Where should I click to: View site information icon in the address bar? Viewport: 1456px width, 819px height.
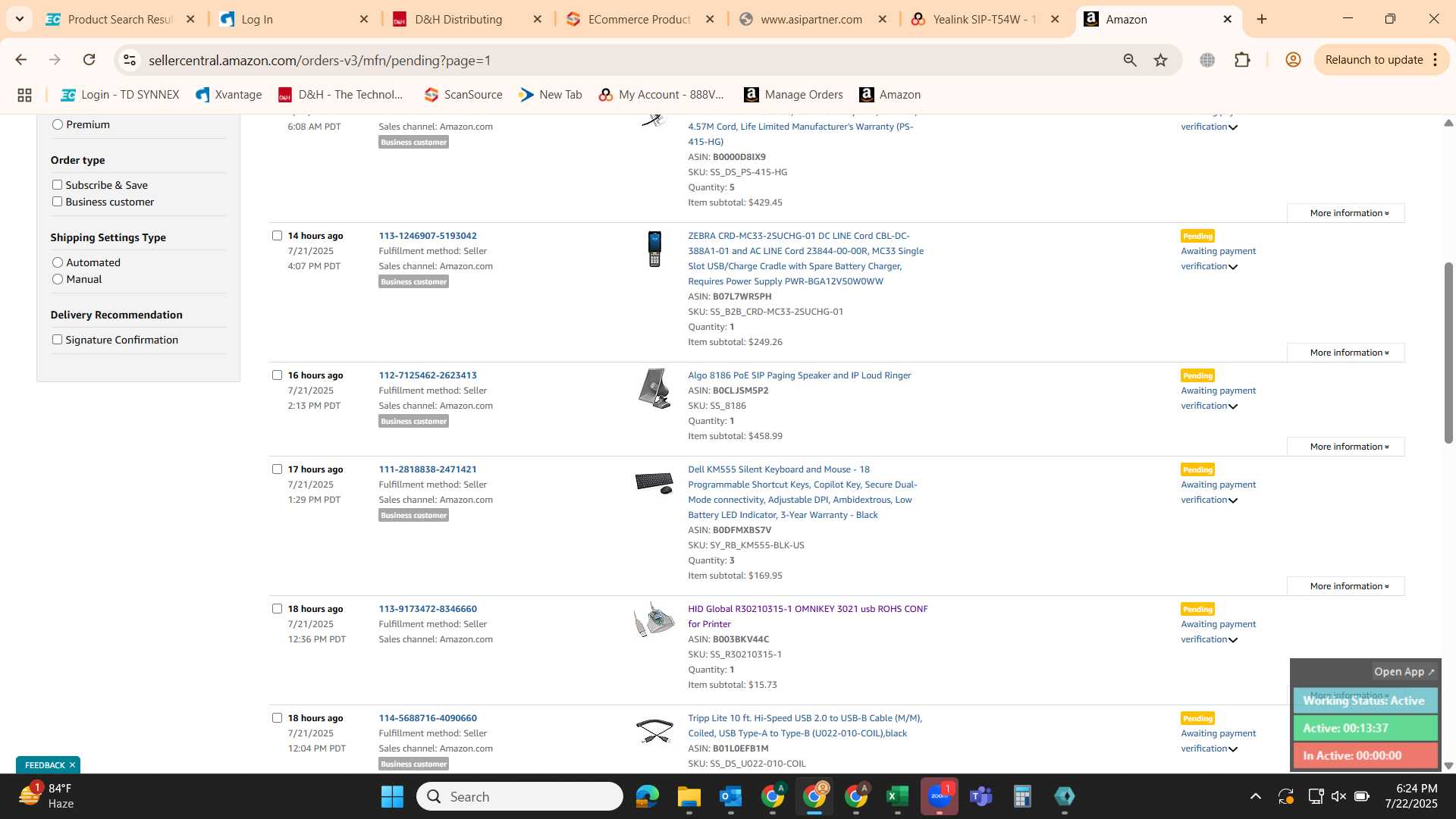130,60
